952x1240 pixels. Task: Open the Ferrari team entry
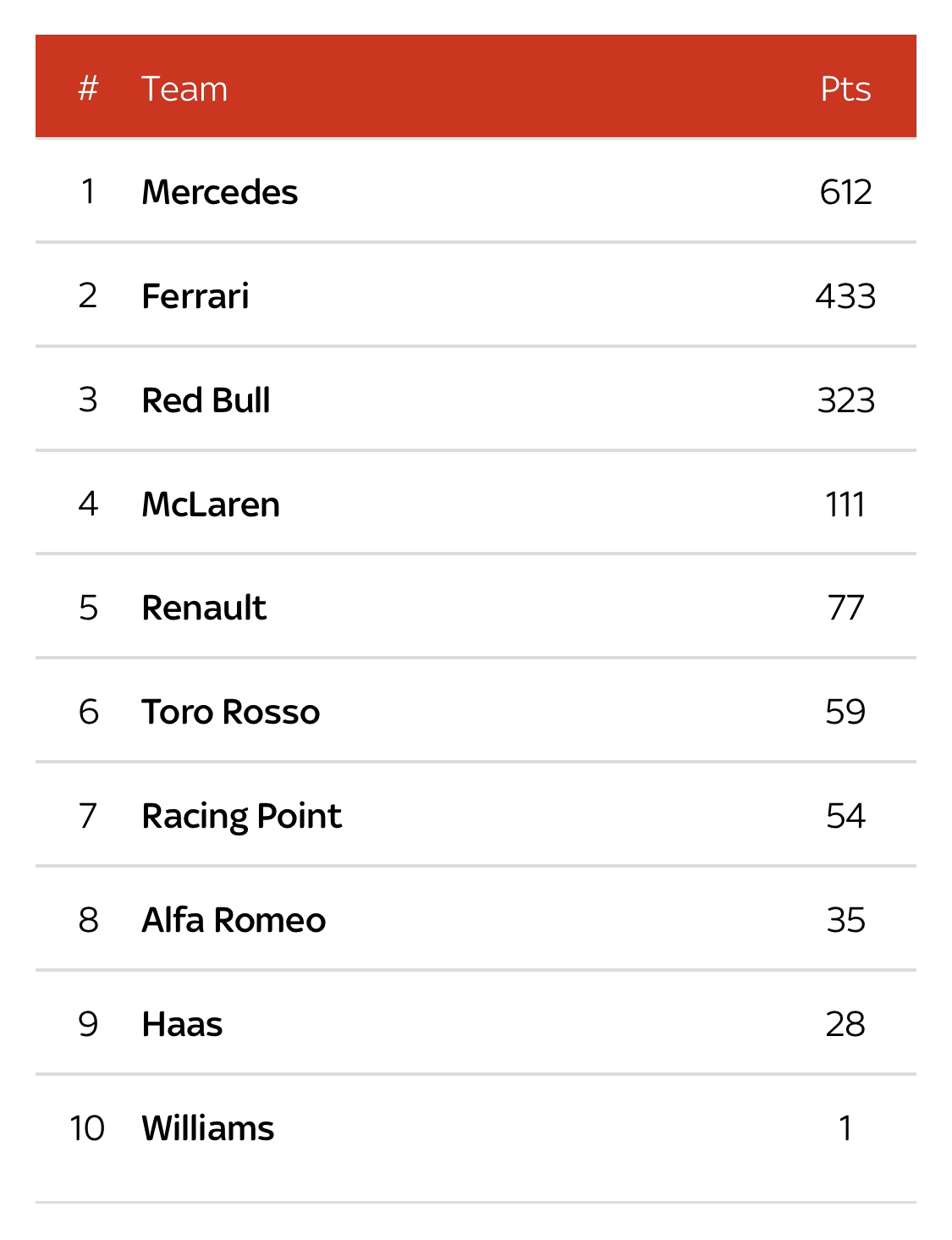click(x=476, y=295)
